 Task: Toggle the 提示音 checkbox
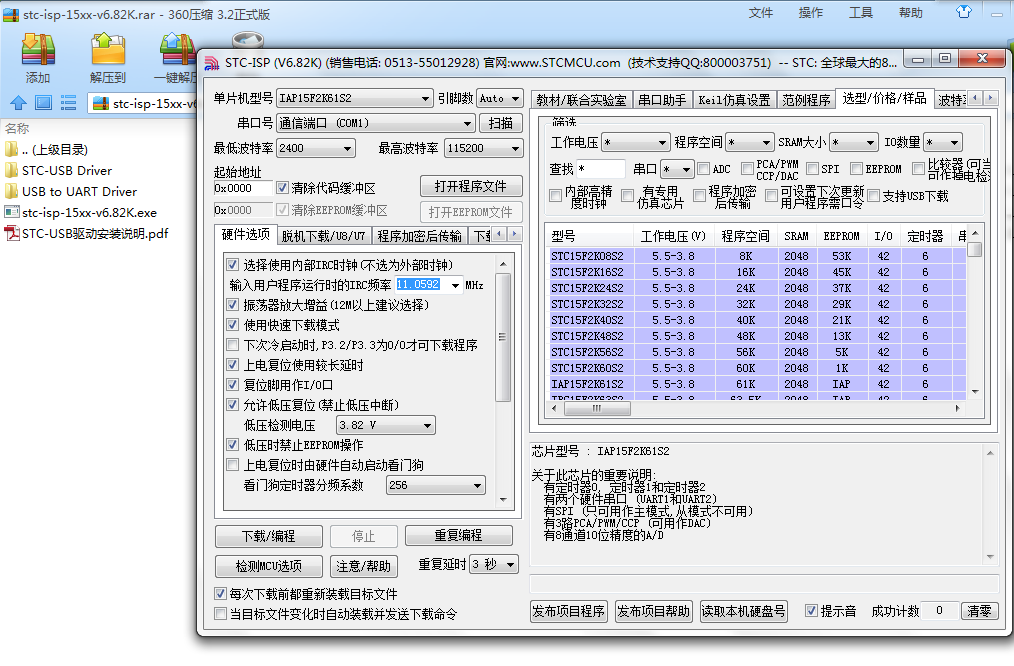811,610
